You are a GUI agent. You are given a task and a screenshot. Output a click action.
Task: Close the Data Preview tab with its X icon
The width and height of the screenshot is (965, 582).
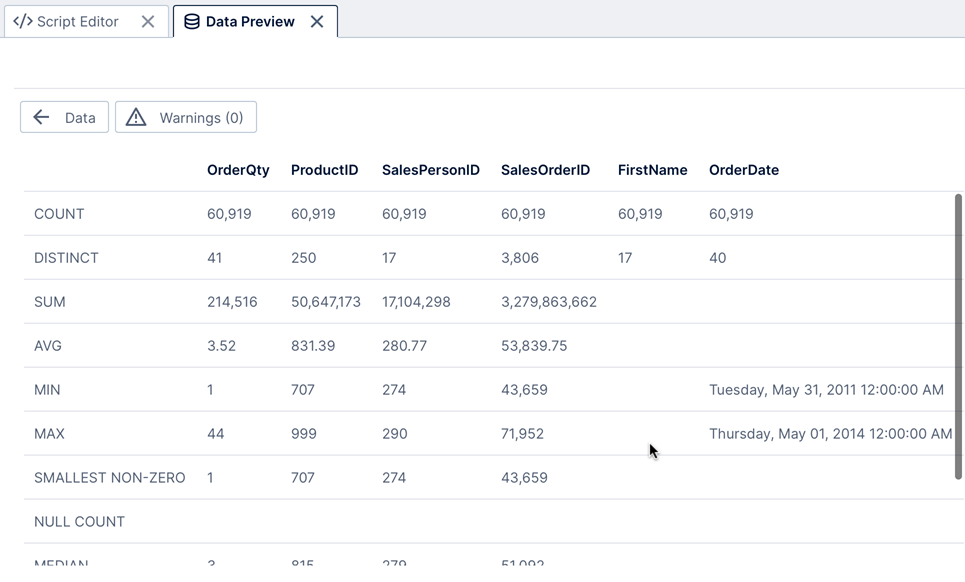[317, 21]
